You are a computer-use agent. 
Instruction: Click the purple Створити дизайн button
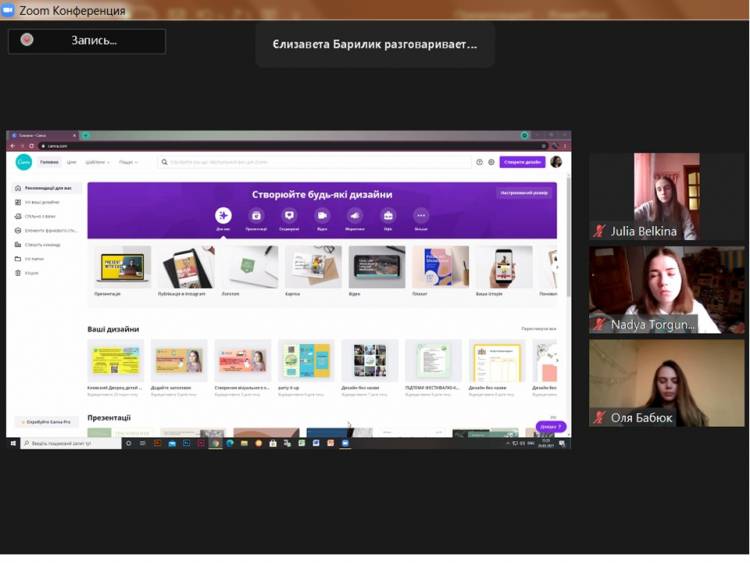(522, 162)
